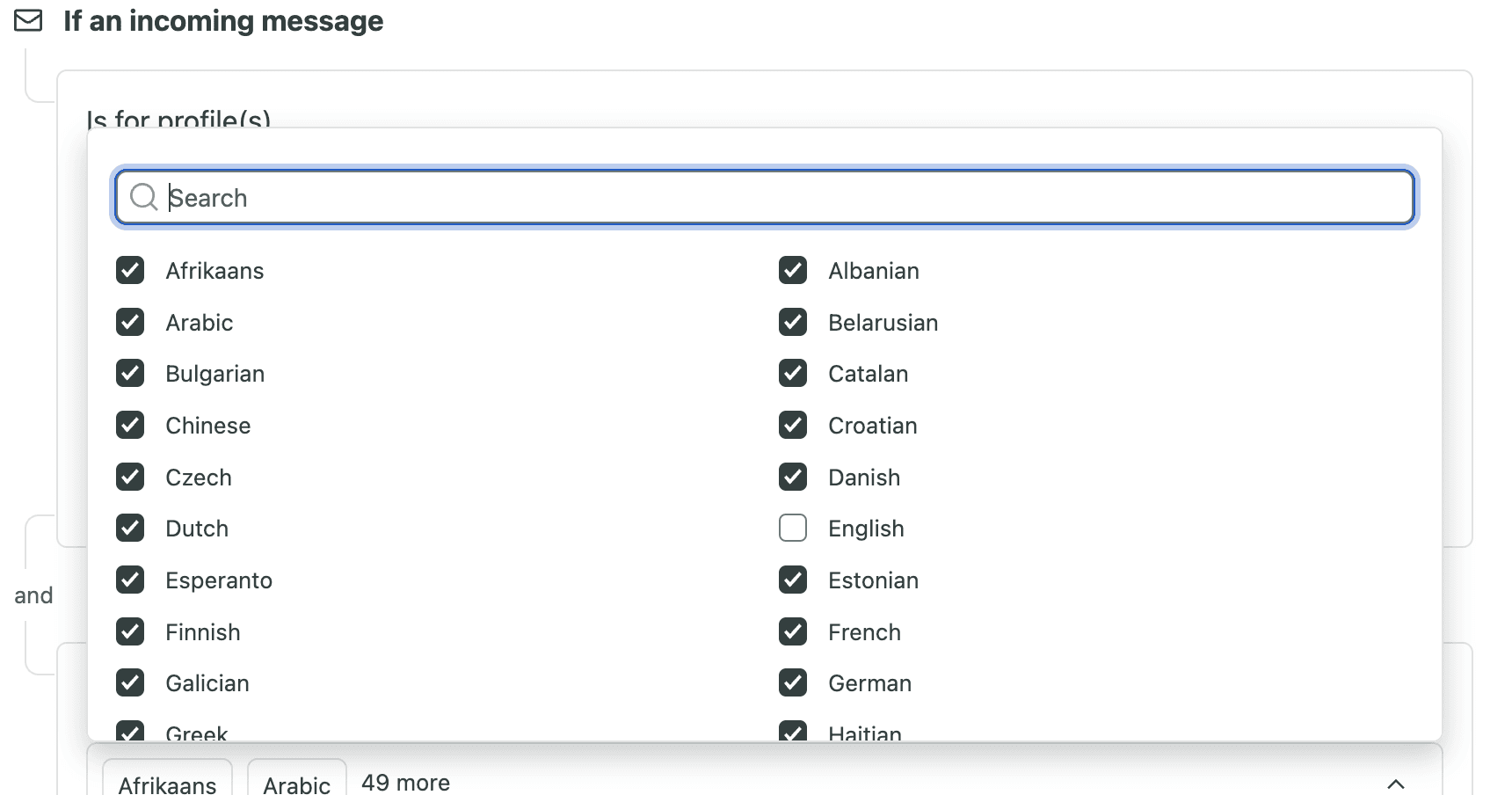Click the envelope icon next to the heading

(x=29, y=19)
